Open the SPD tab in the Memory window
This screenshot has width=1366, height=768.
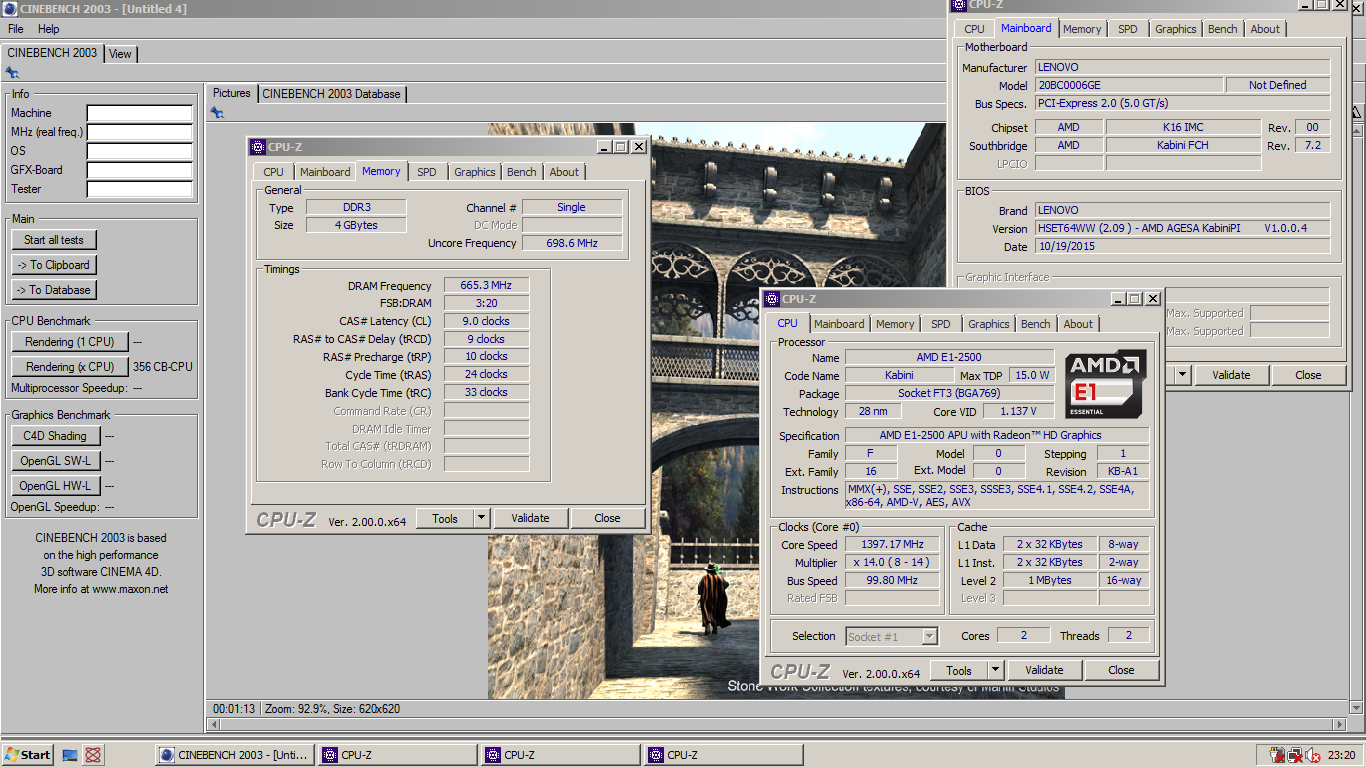pyautogui.click(x=427, y=172)
